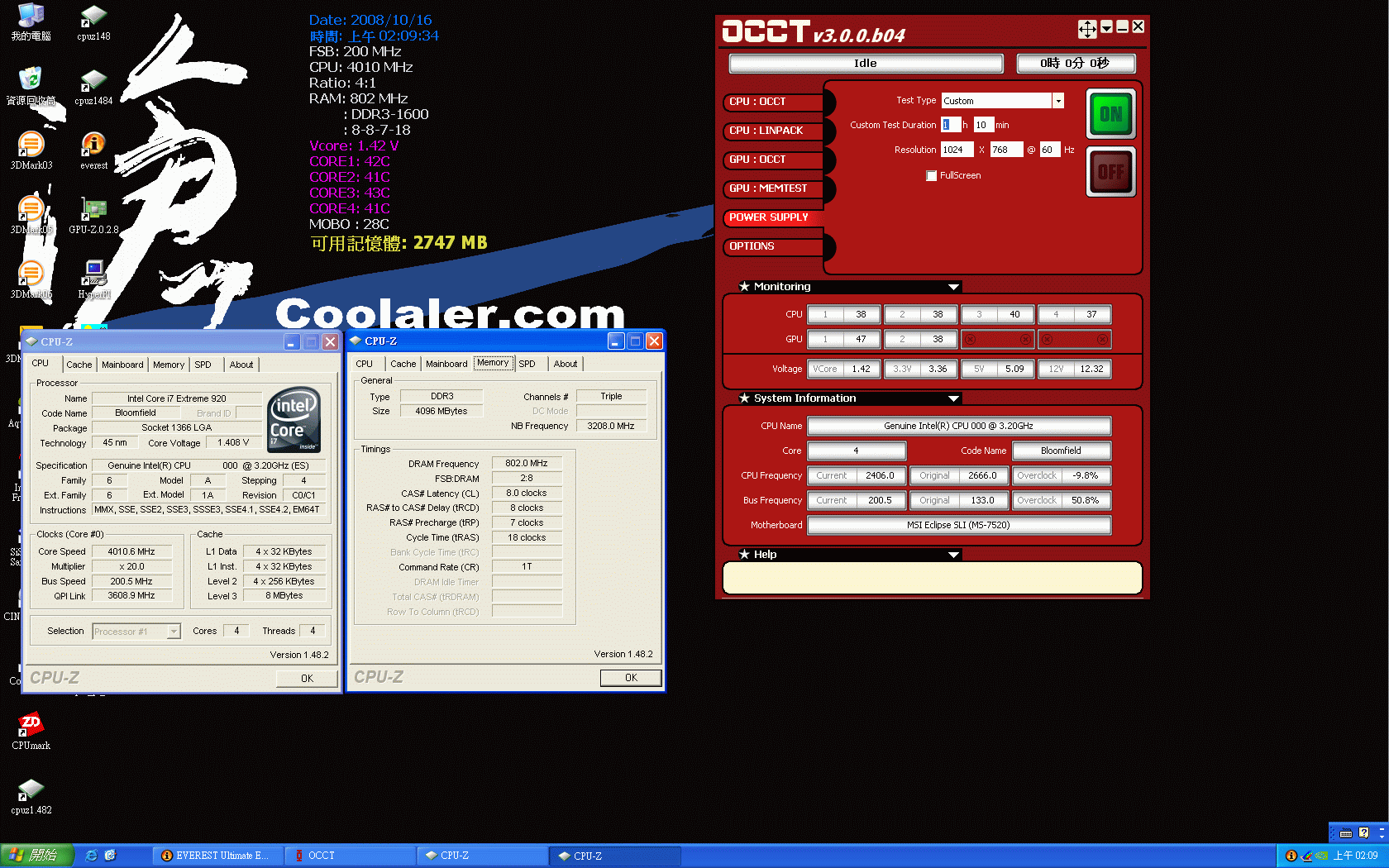Viewport: 1389px width, 868px height.
Task: Select the GPU : MEMTEST tab
Action: tap(774, 188)
